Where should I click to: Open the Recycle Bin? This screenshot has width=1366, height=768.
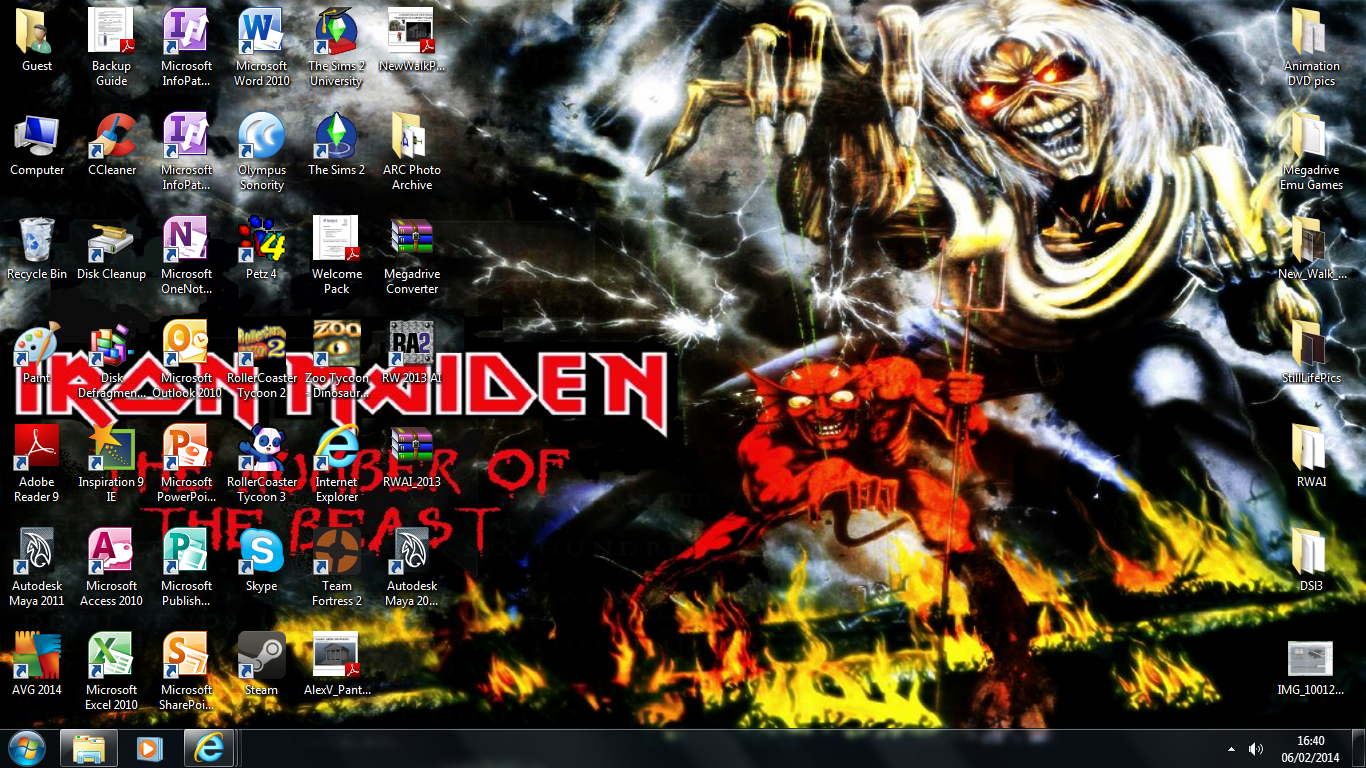pos(37,250)
